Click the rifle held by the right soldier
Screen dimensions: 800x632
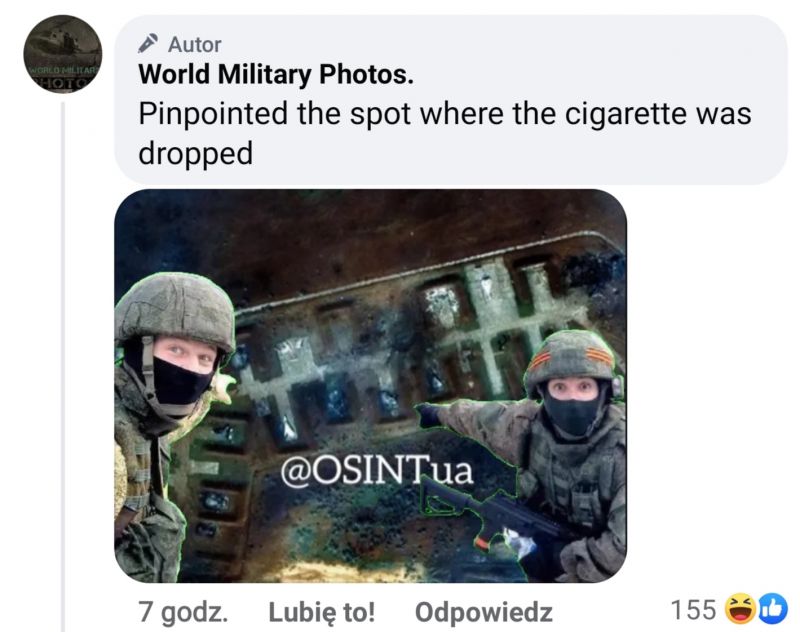(492, 515)
